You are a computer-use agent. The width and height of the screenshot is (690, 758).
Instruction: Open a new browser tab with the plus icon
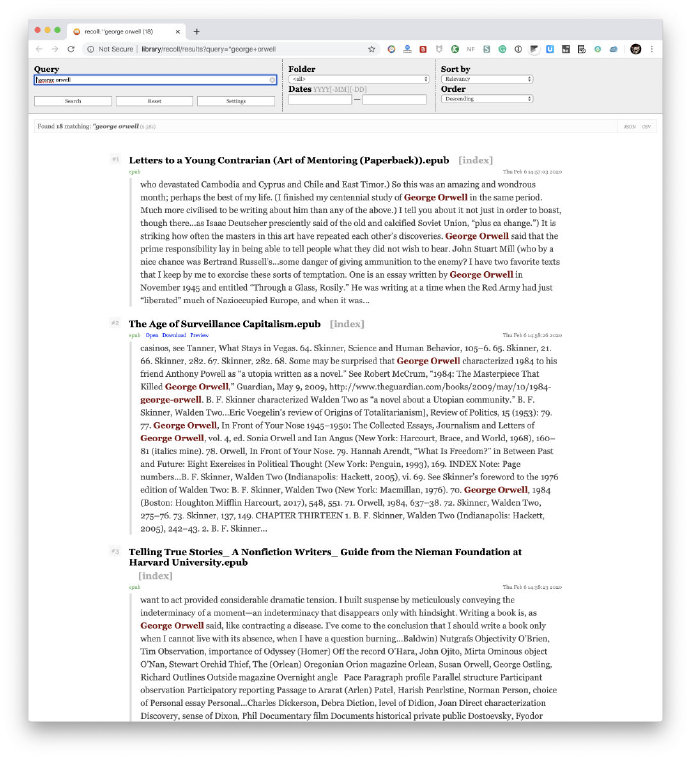(x=196, y=31)
